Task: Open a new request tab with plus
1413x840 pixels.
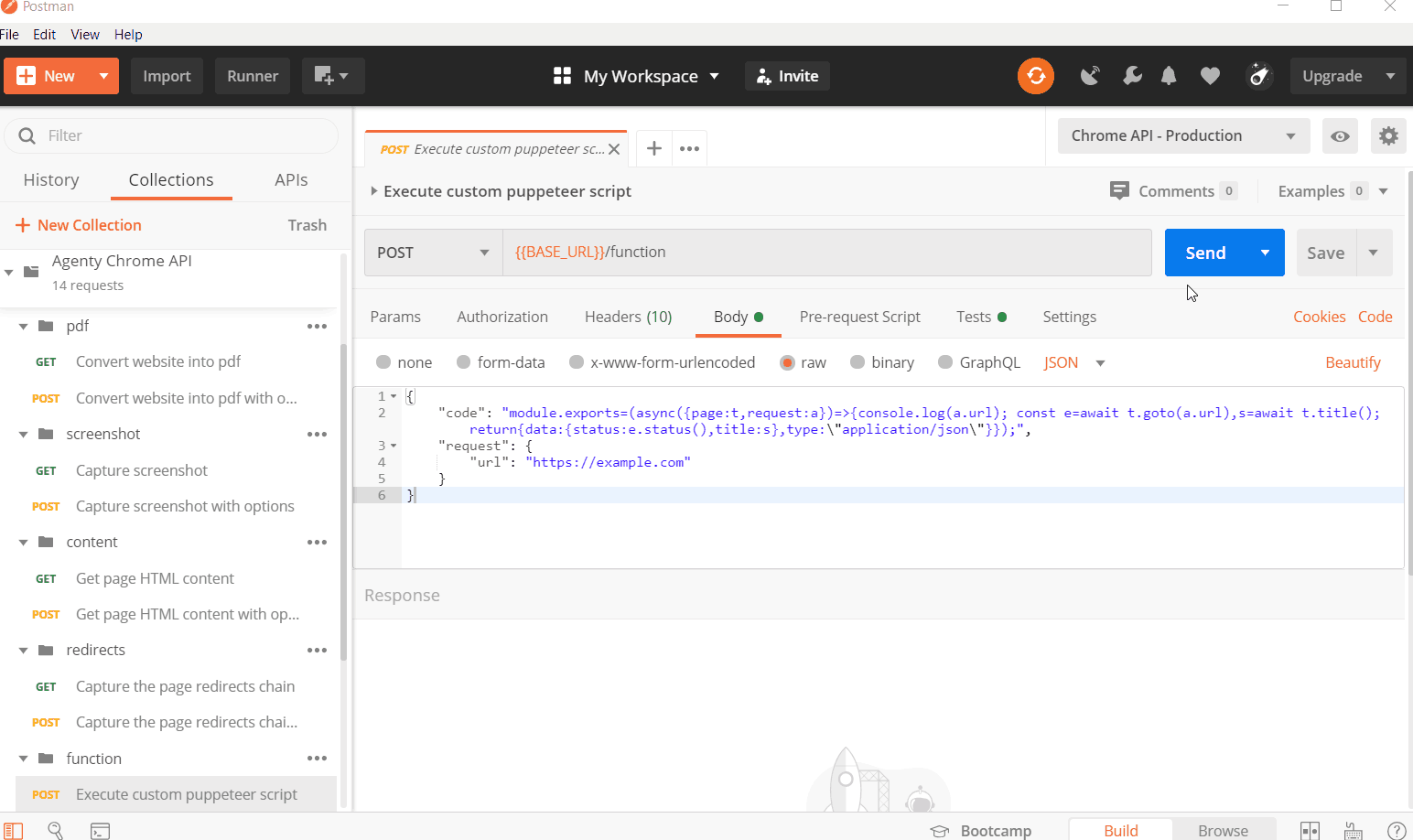Action: 654,148
